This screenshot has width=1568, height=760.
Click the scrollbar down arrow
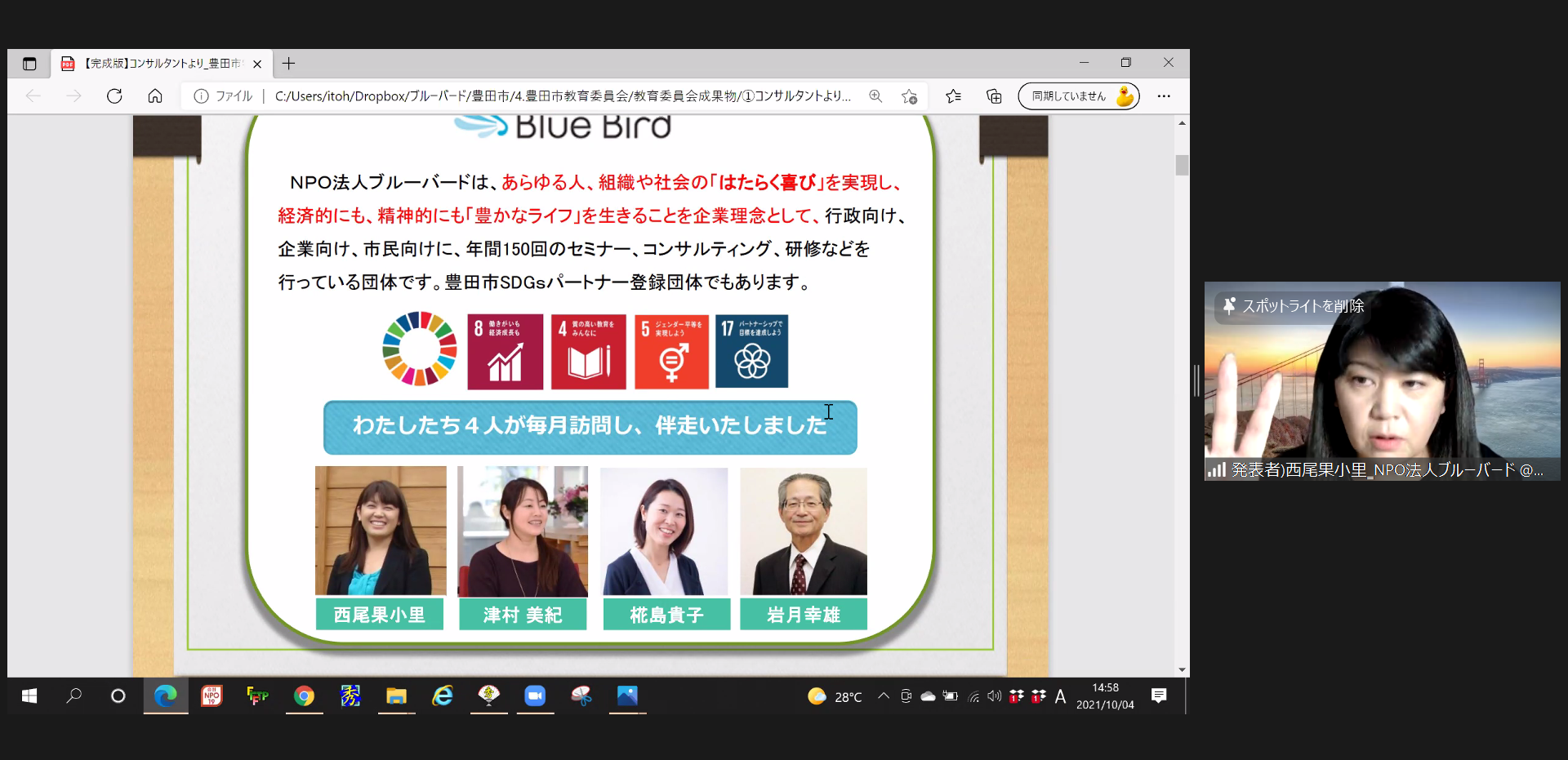1182,670
